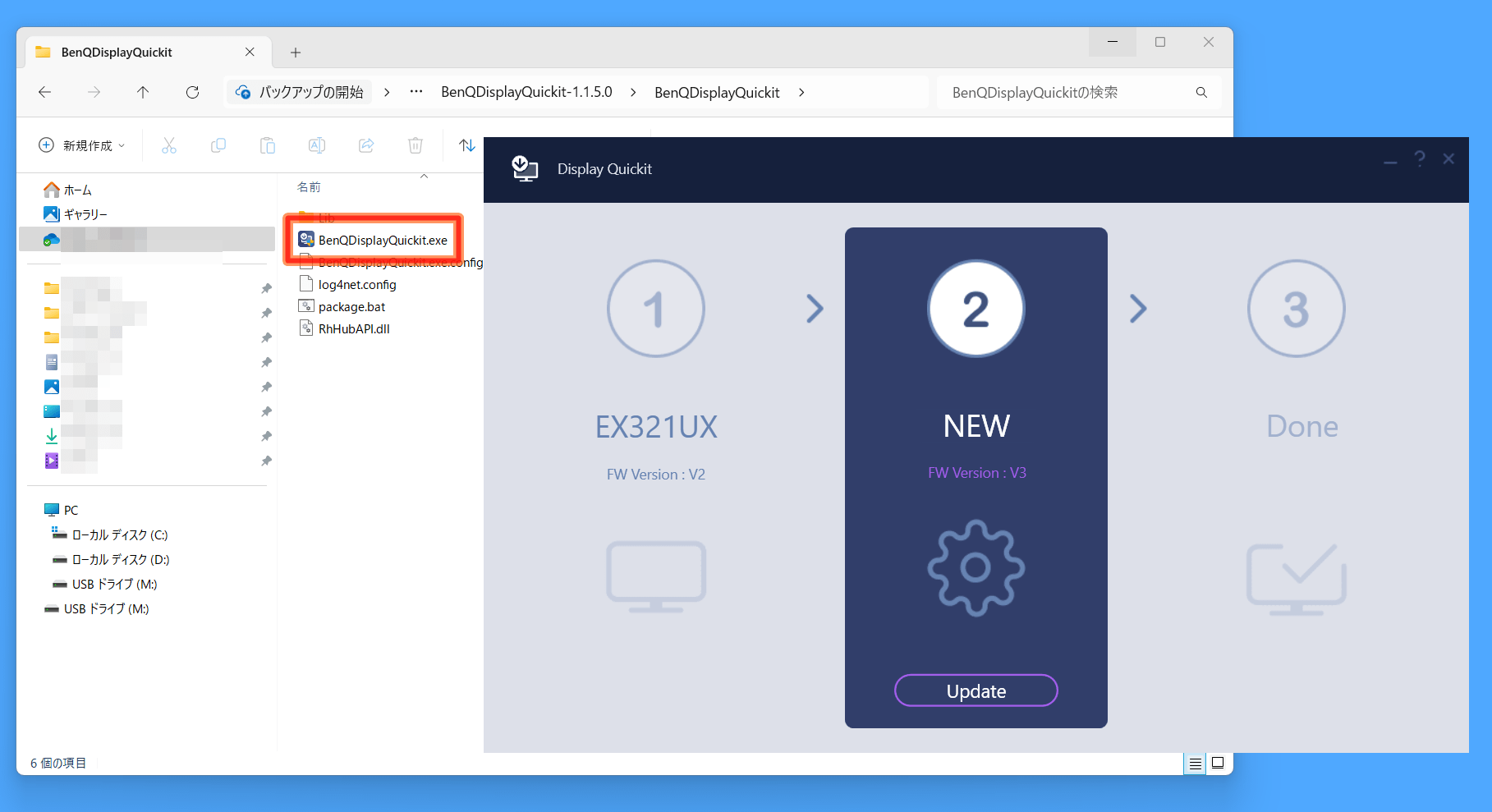This screenshot has width=1492, height=812.
Task: Click the EX321UX label in Display Quickit
Action: (x=656, y=427)
